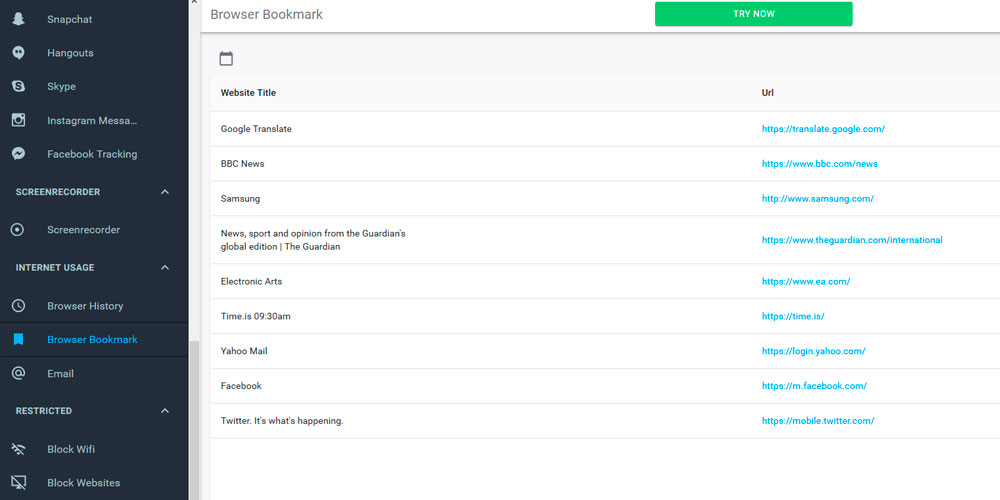Select the Facebook title cell
The width and height of the screenshot is (1000, 500).
pyautogui.click(x=241, y=386)
